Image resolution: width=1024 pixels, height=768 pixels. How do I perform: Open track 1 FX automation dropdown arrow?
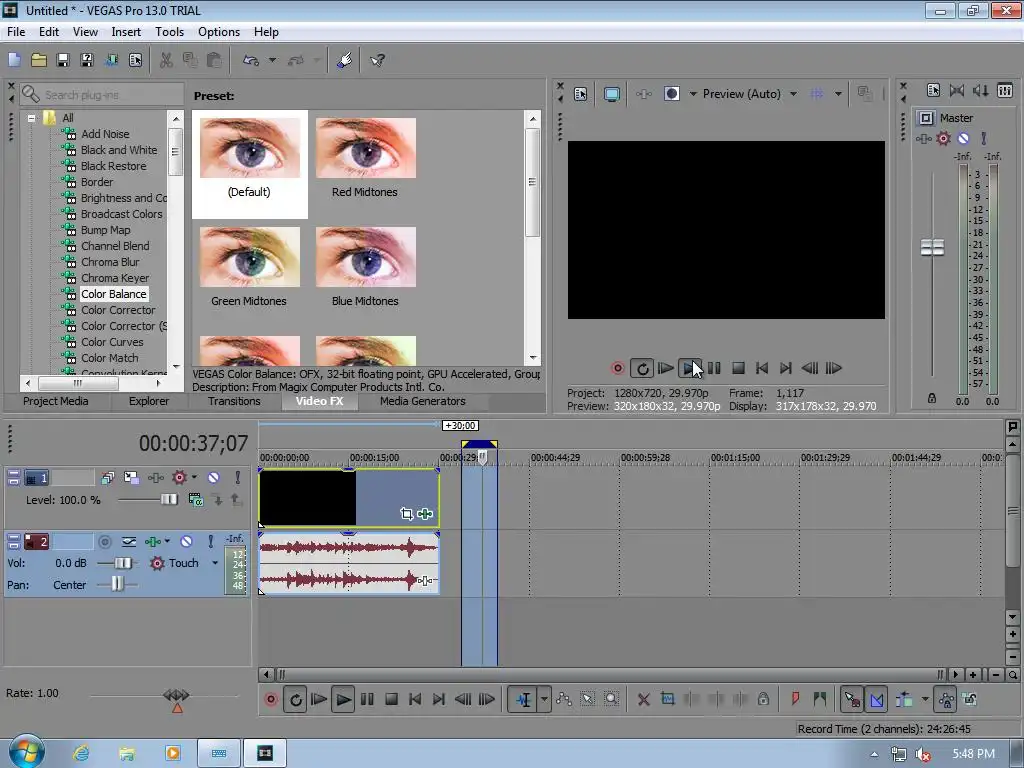point(194,477)
